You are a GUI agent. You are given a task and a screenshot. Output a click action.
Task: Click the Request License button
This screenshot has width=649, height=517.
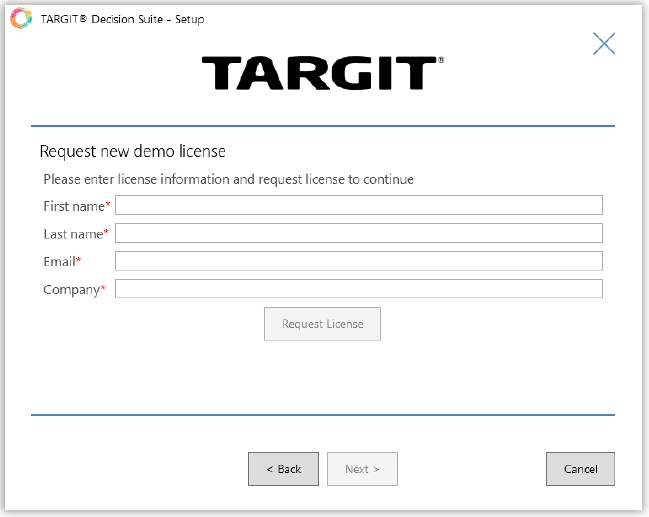(322, 324)
